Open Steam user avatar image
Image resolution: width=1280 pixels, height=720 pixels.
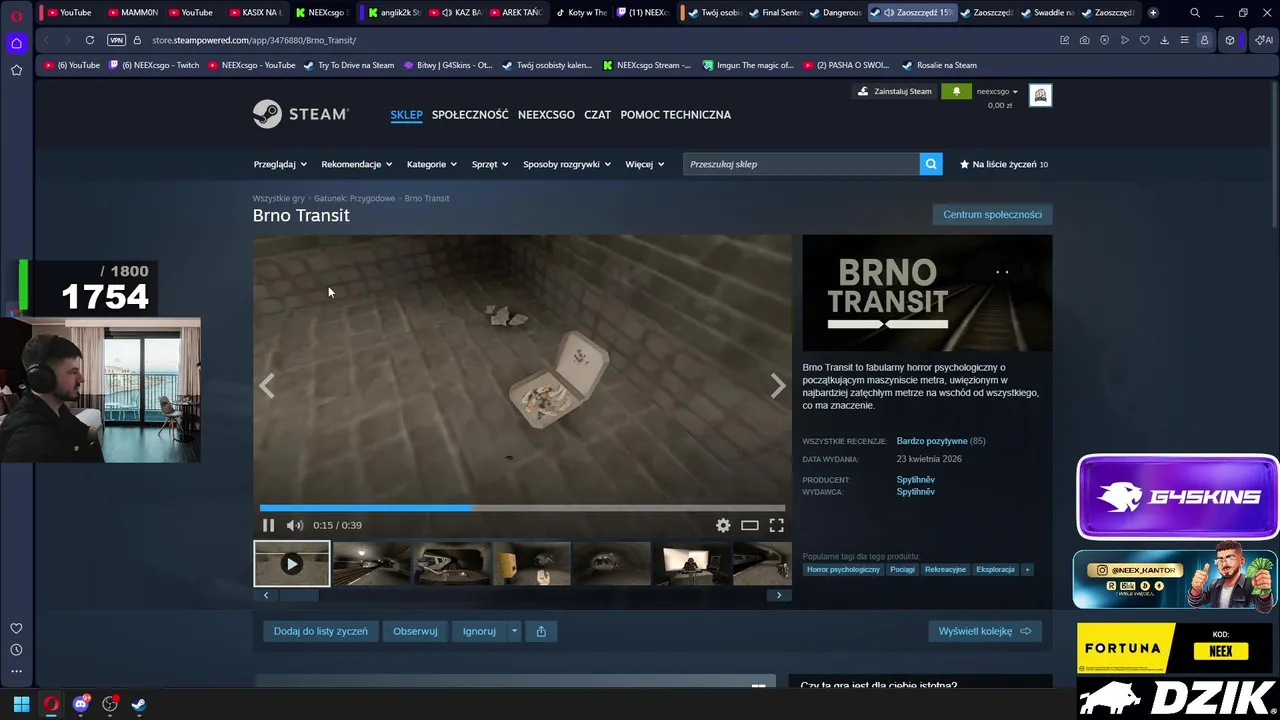1040,95
